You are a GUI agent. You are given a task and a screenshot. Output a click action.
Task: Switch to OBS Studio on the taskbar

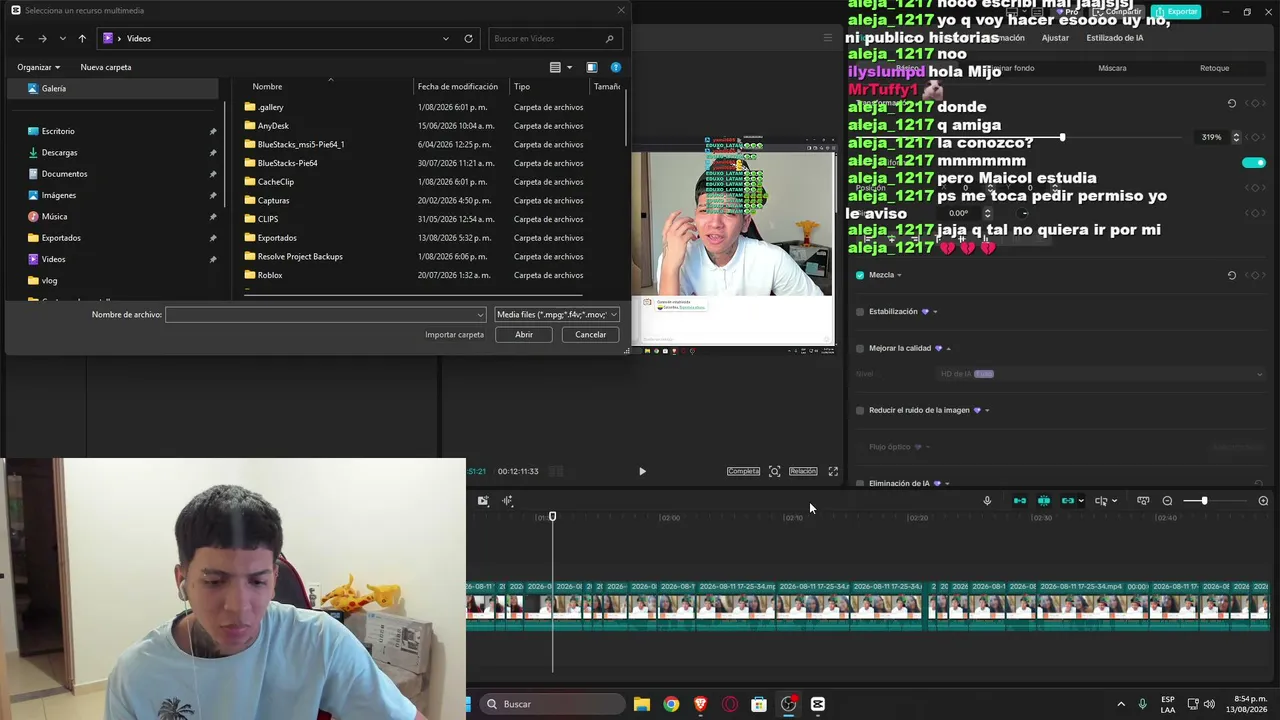click(x=789, y=704)
